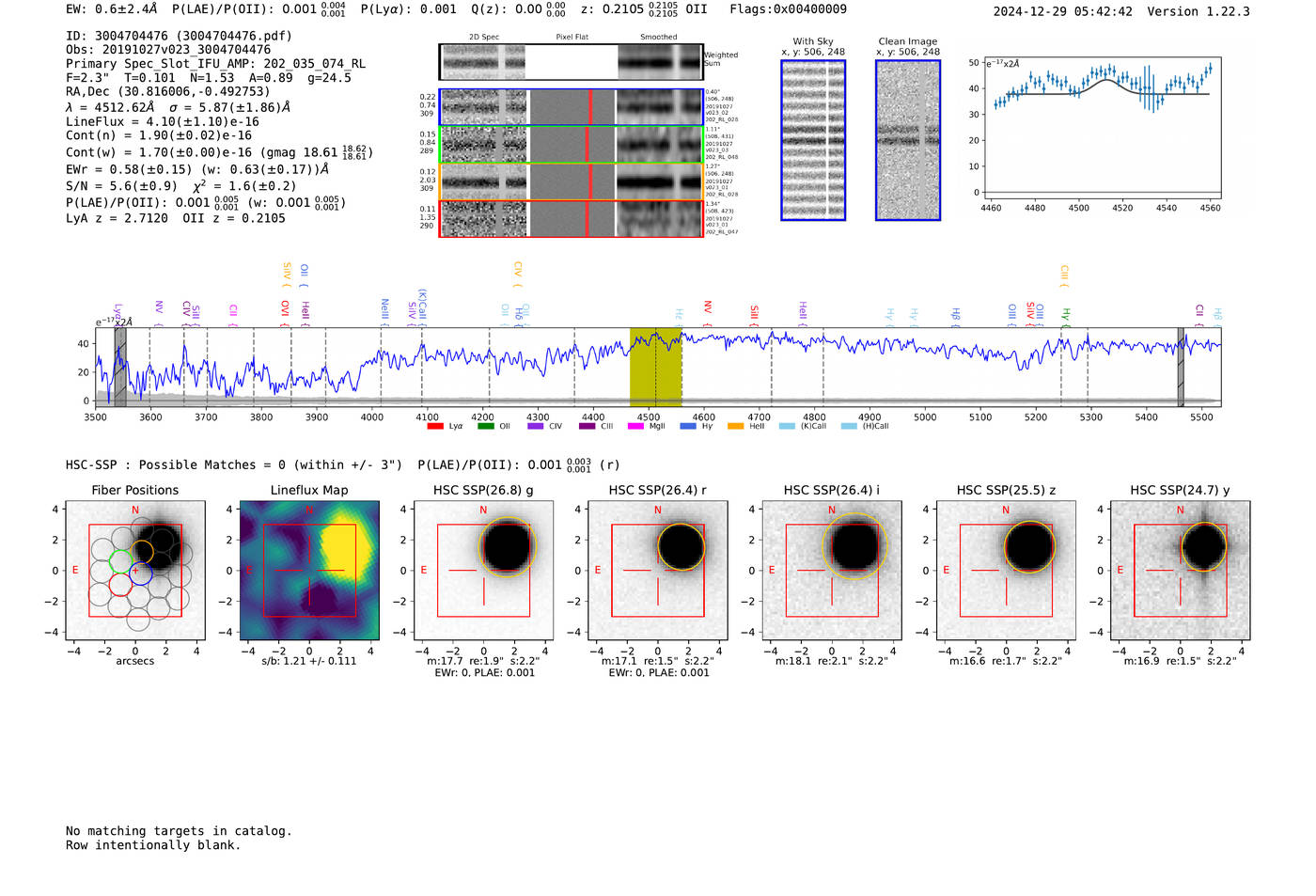The image size is (1316, 896).
Task: Click the 'm:16.9 re:1.5" s:2.2"' caption
Action: [x=1181, y=661]
